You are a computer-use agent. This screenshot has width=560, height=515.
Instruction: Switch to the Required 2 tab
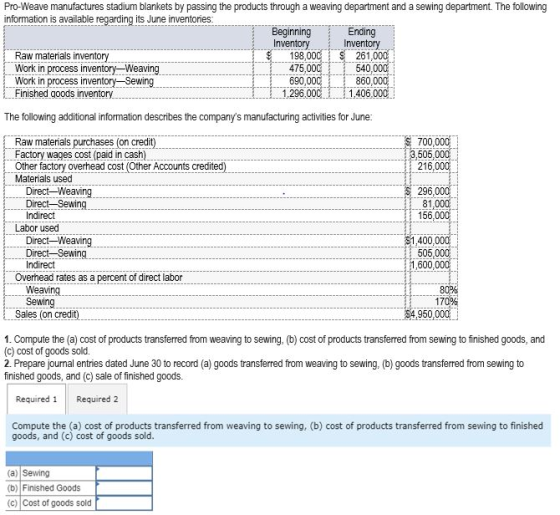97,399
